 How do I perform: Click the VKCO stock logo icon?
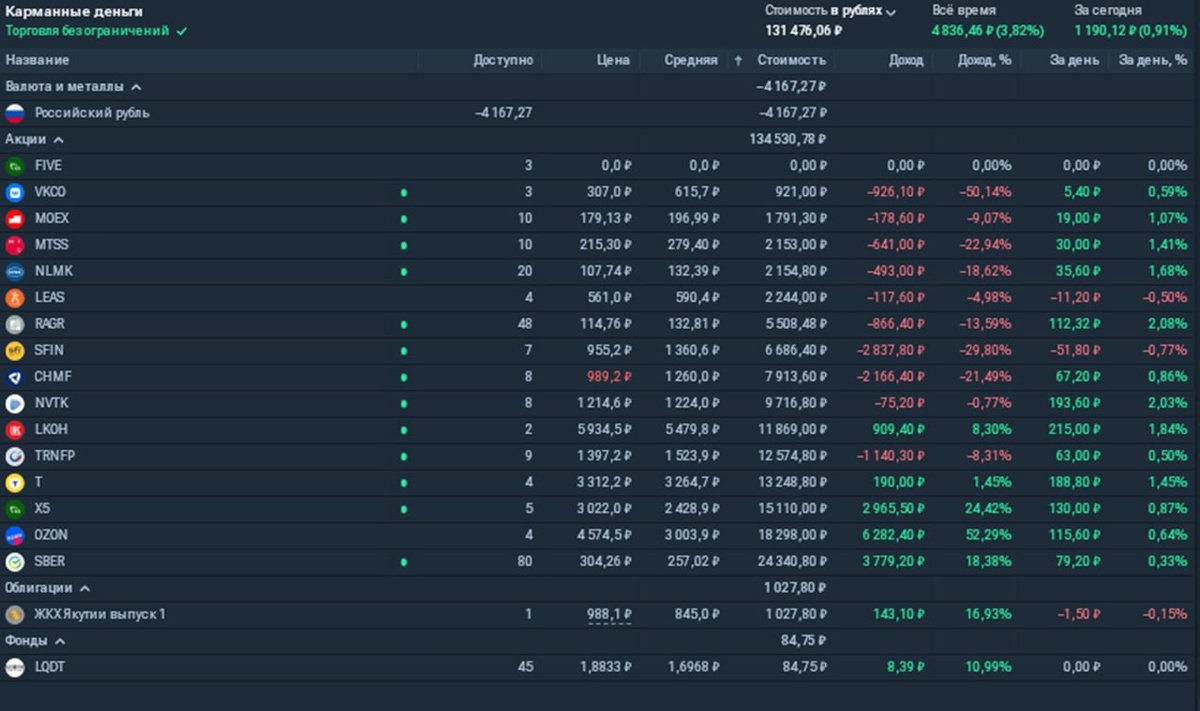tap(15, 192)
